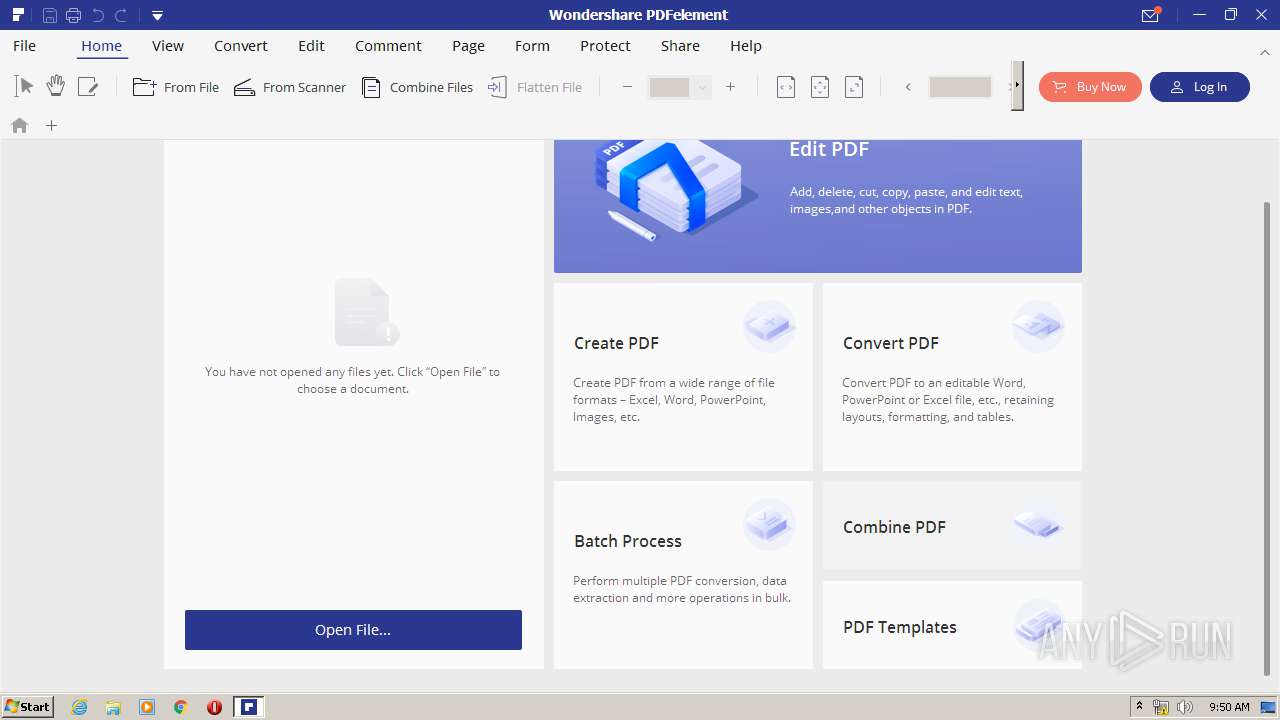Switch to the Protect tab
The image size is (1280, 720).
[x=605, y=46]
